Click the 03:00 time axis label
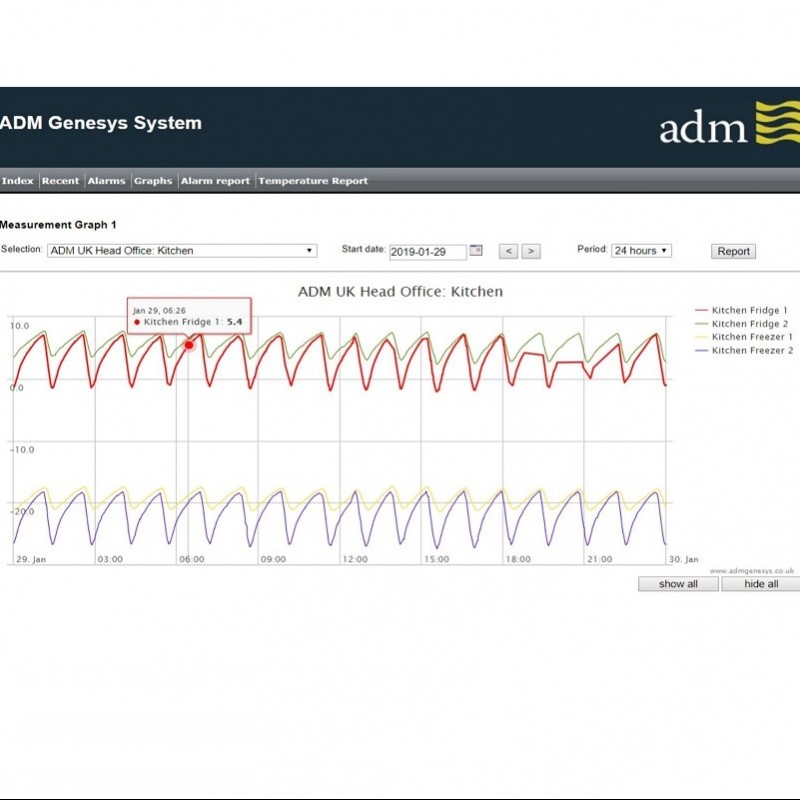Screen dimensions: 800x800 pyautogui.click(x=110, y=559)
